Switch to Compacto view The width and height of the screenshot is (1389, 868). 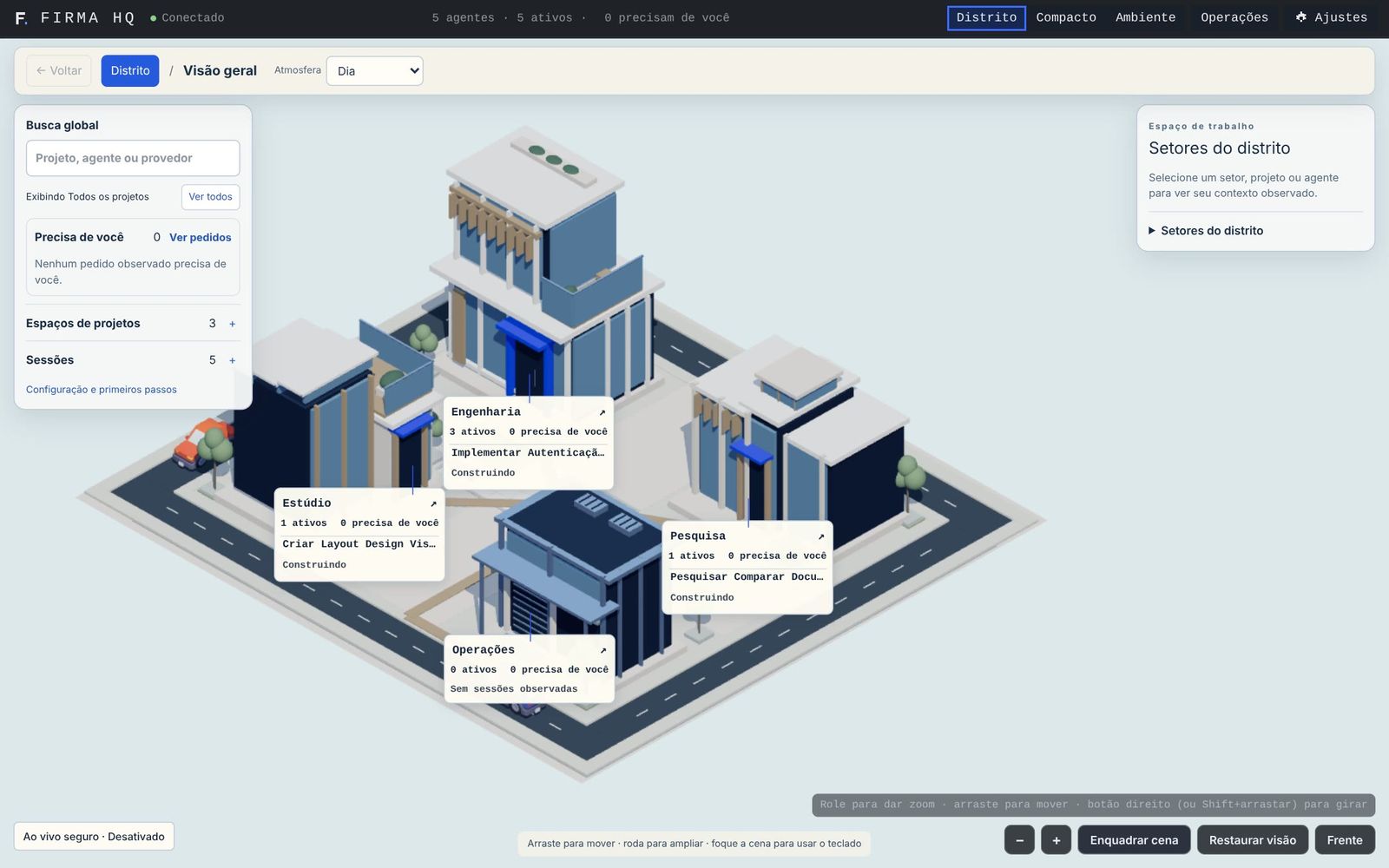(1066, 17)
